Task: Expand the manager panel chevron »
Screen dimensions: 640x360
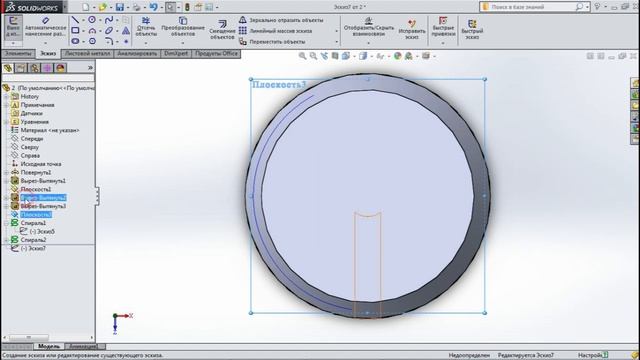Action: click(x=90, y=68)
